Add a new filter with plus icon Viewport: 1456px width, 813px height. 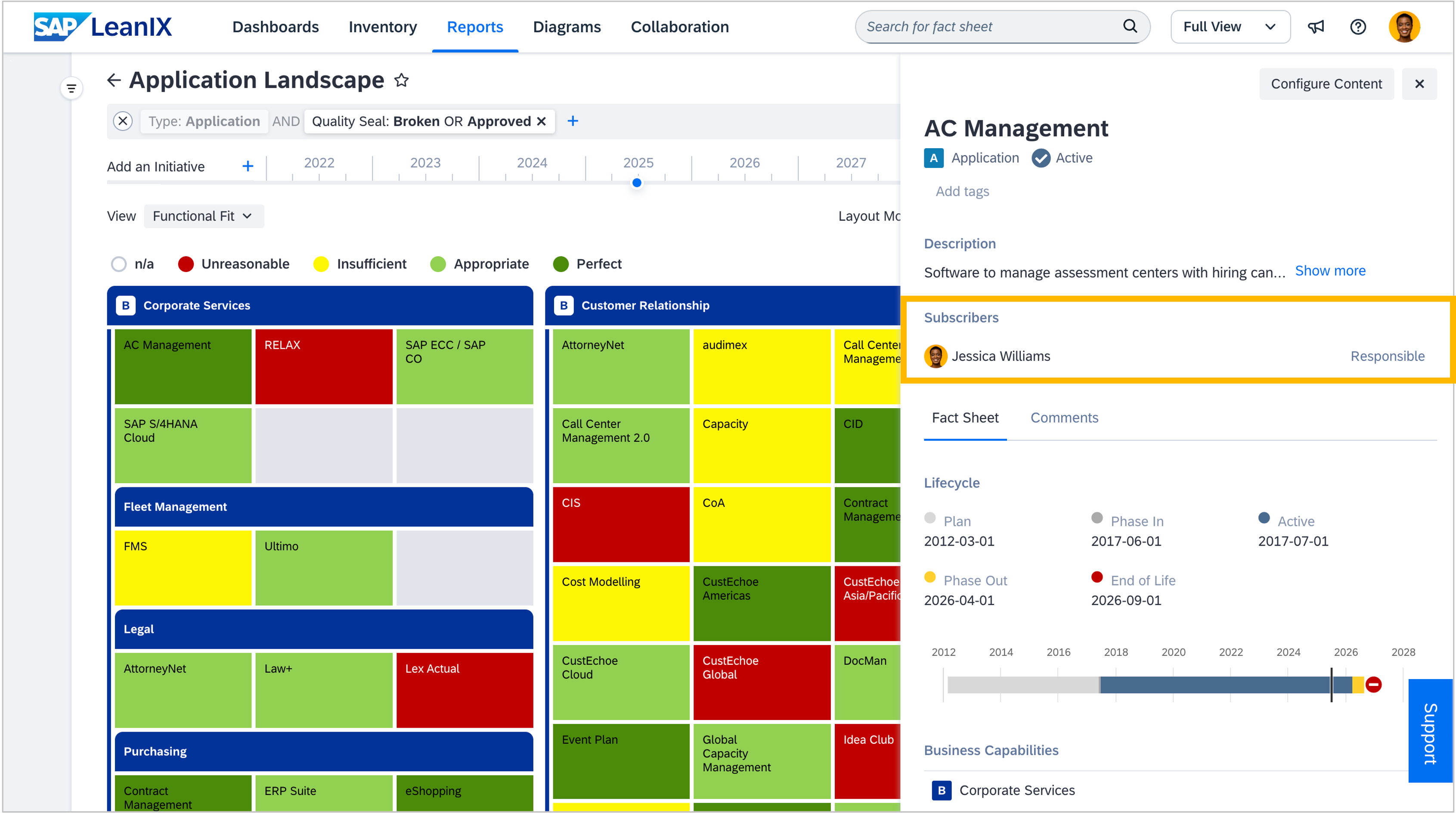click(573, 121)
